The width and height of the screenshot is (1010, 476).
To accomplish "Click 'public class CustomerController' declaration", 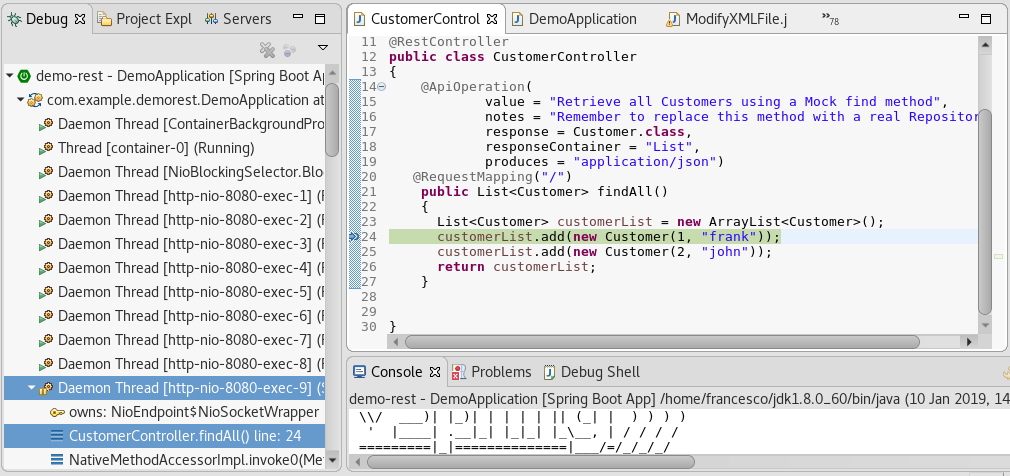I will (513, 57).
